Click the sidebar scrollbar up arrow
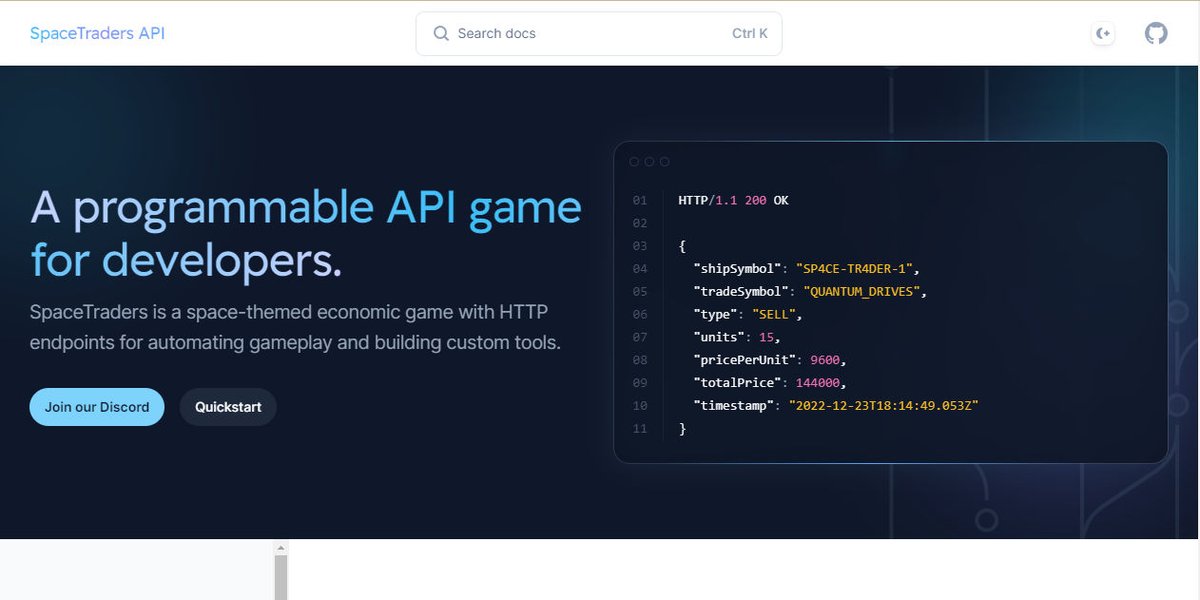This screenshot has width=1200, height=600. coord(281,548)
